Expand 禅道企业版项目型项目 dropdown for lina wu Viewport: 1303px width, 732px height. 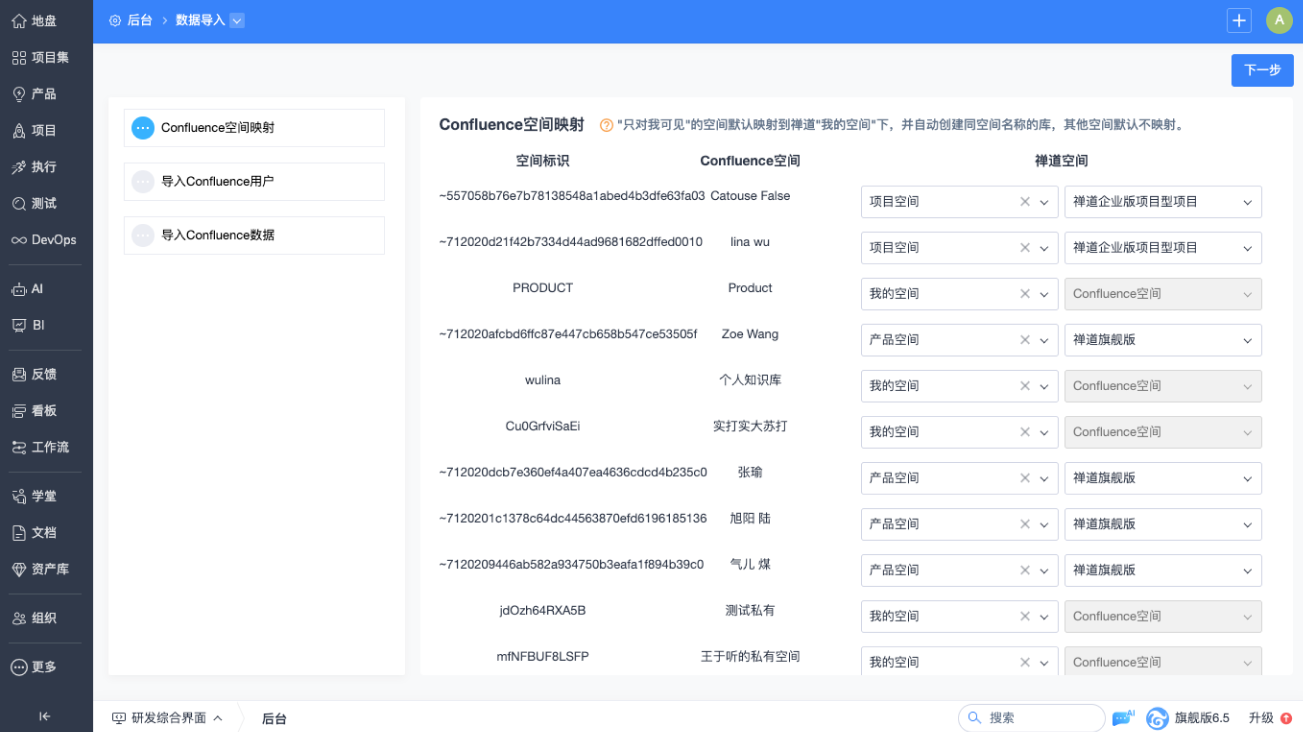(x=1247, y=248)
